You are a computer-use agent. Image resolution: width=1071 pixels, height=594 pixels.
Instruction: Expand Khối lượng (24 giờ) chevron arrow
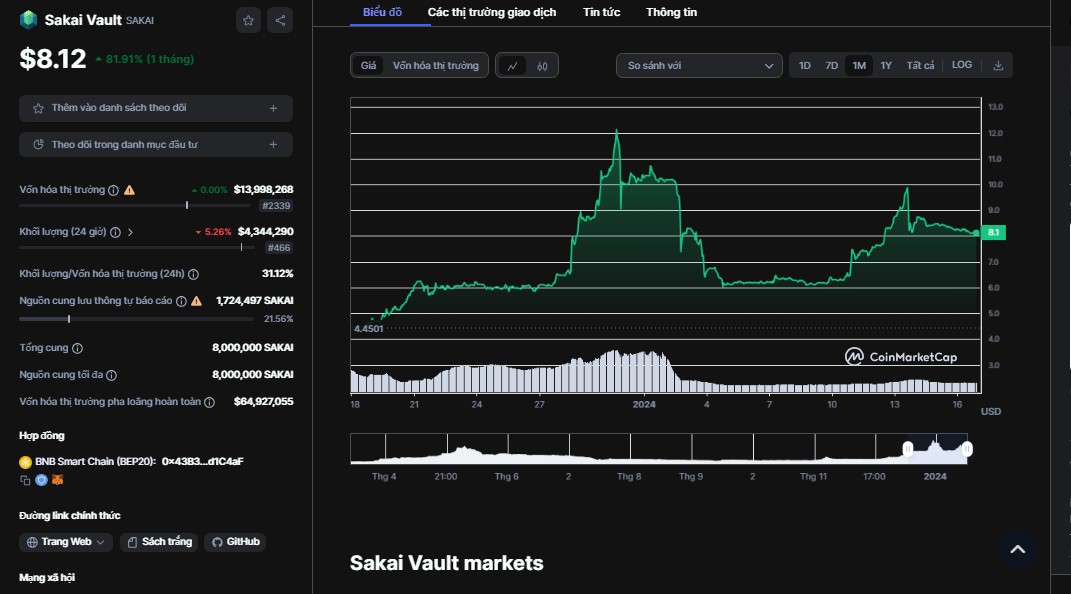point(130,232)
